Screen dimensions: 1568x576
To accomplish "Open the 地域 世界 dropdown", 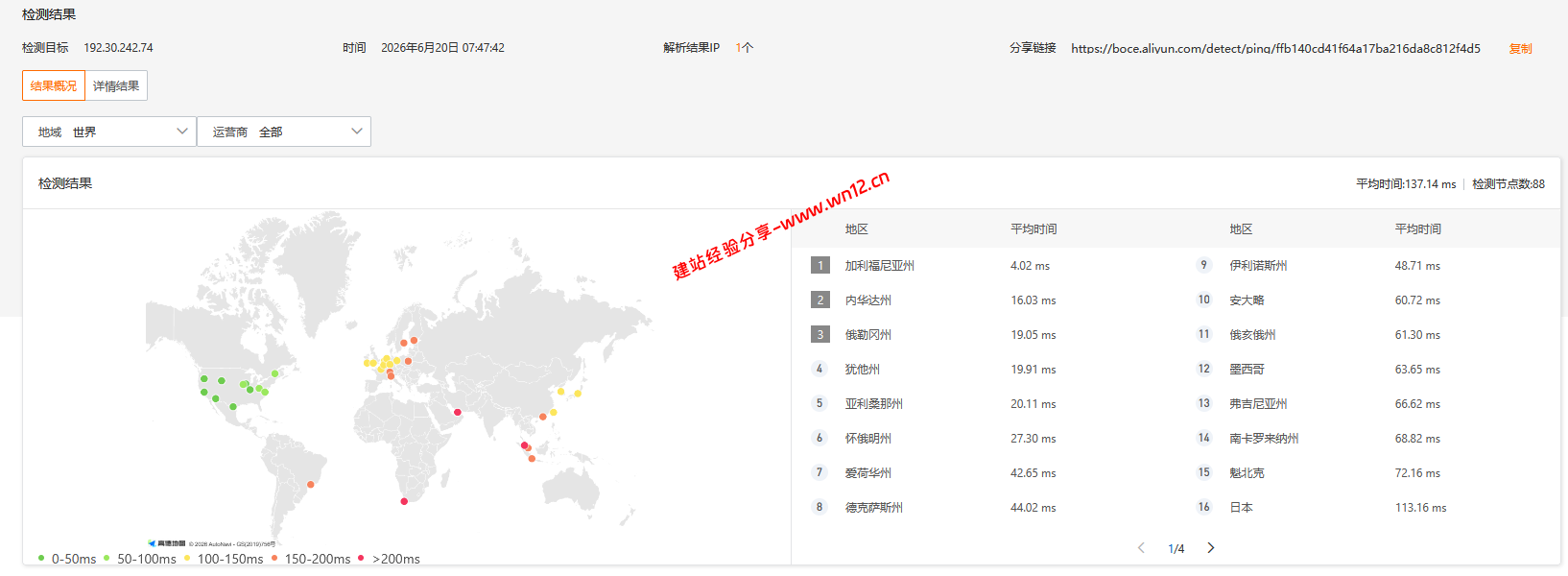I will 109,132.
